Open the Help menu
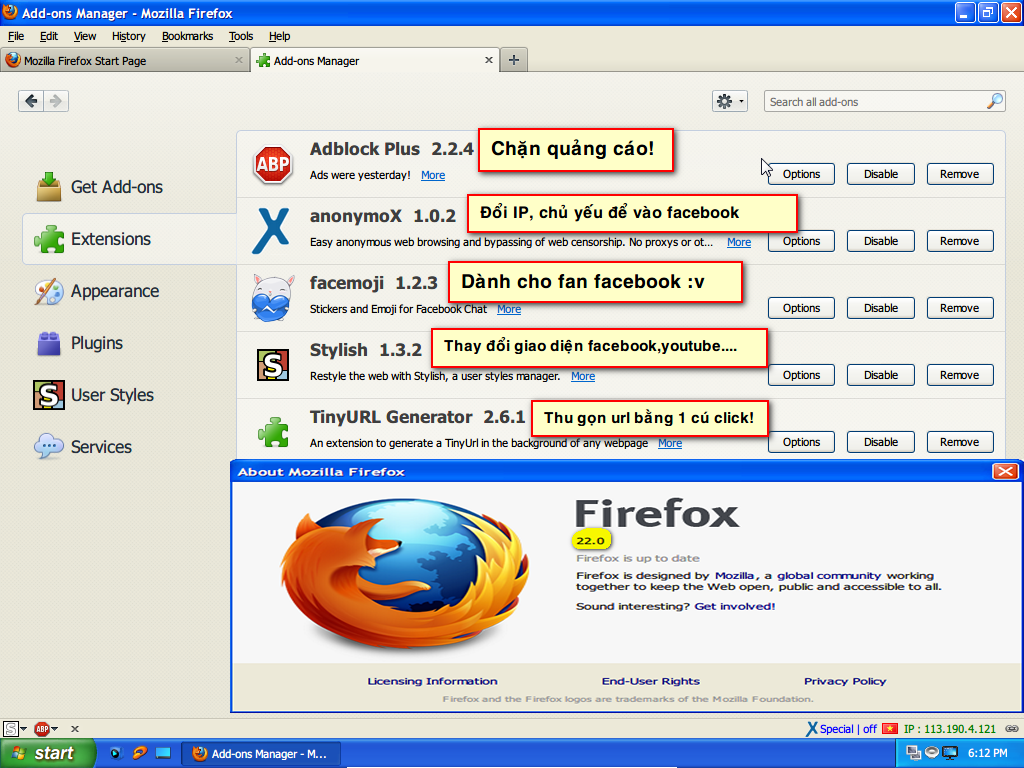Screen dimensions: 1024x768 point(279,36)
